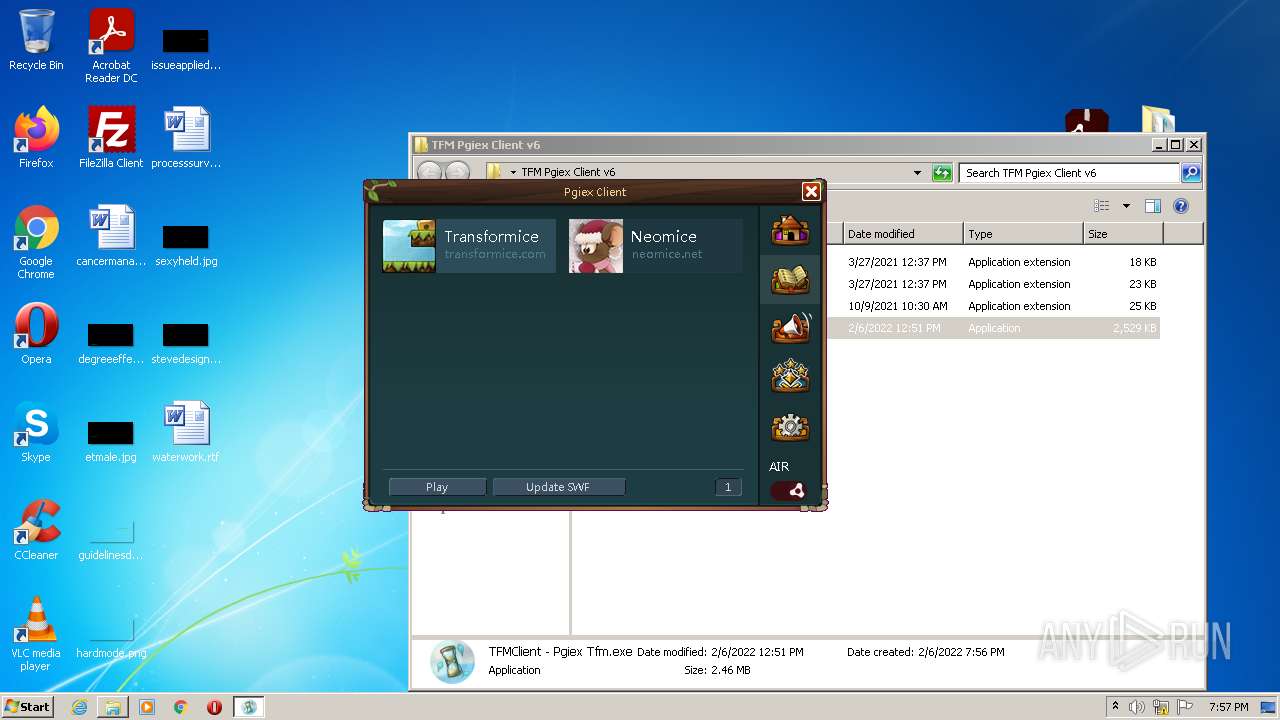
Task: Click the page number 1 button
Action: pos(728,487)
